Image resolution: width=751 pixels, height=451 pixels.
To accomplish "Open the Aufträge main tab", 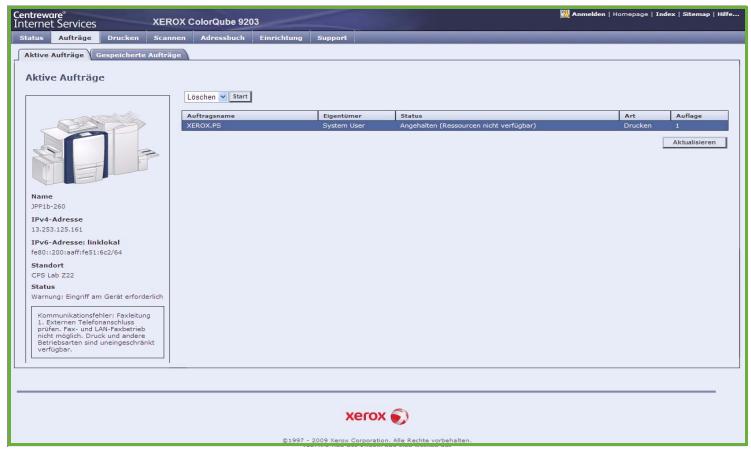I will [x=75, y=38].
